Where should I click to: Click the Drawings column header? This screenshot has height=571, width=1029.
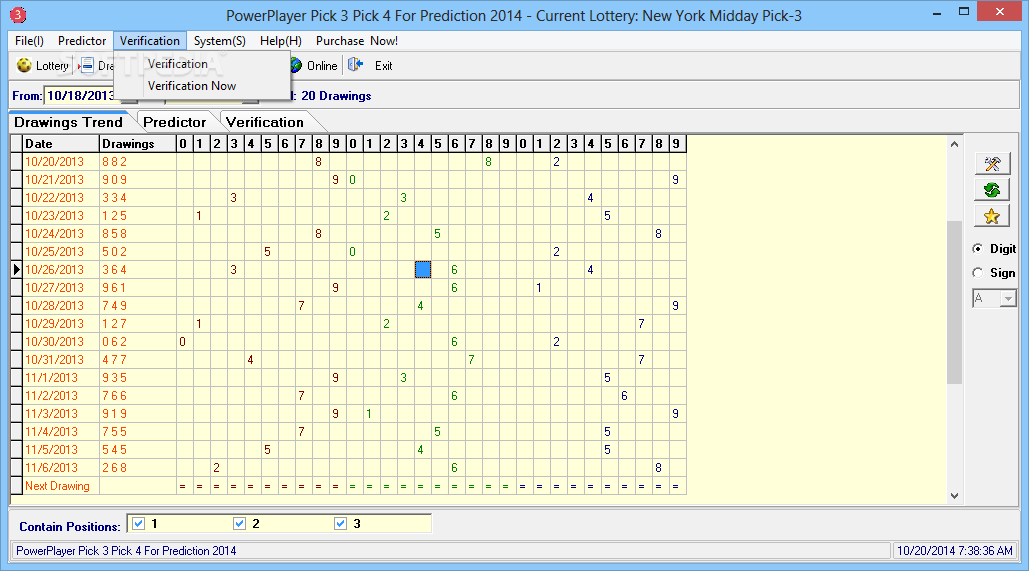click(x=138, y=144)
